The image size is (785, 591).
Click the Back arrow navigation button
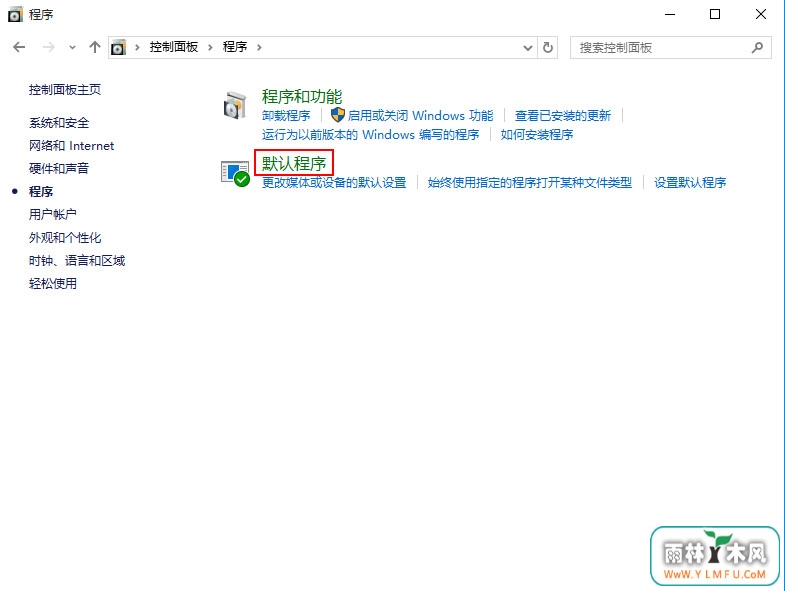coord(19,47)
